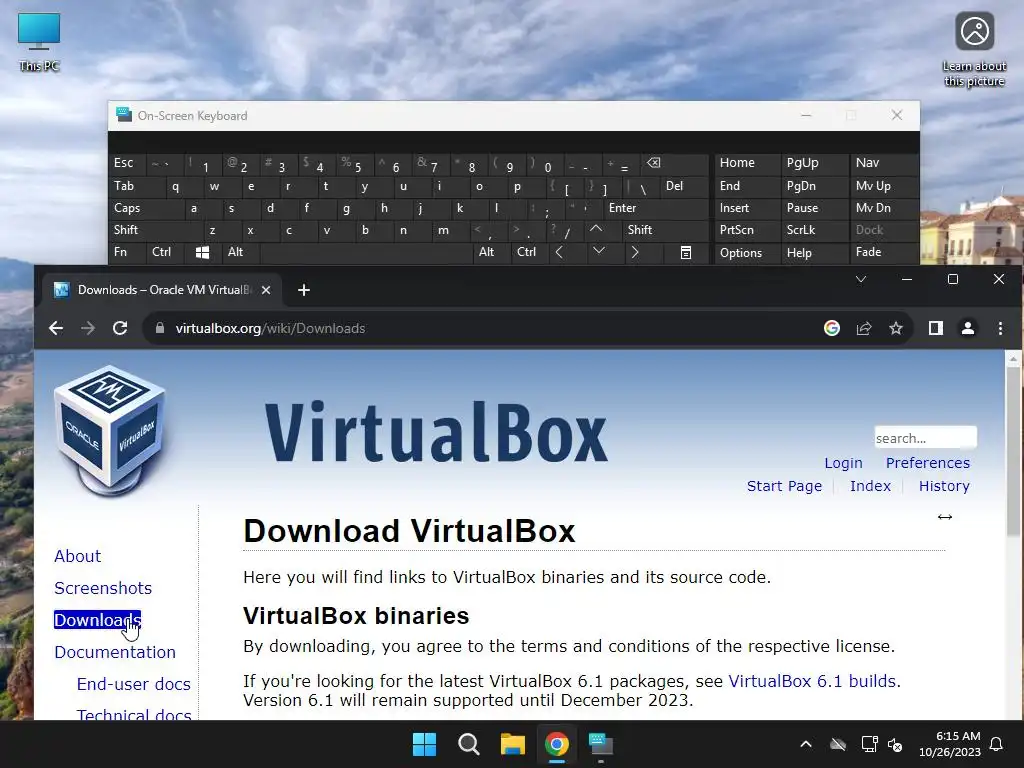Go to Start Page link

[x=784, y=486]
